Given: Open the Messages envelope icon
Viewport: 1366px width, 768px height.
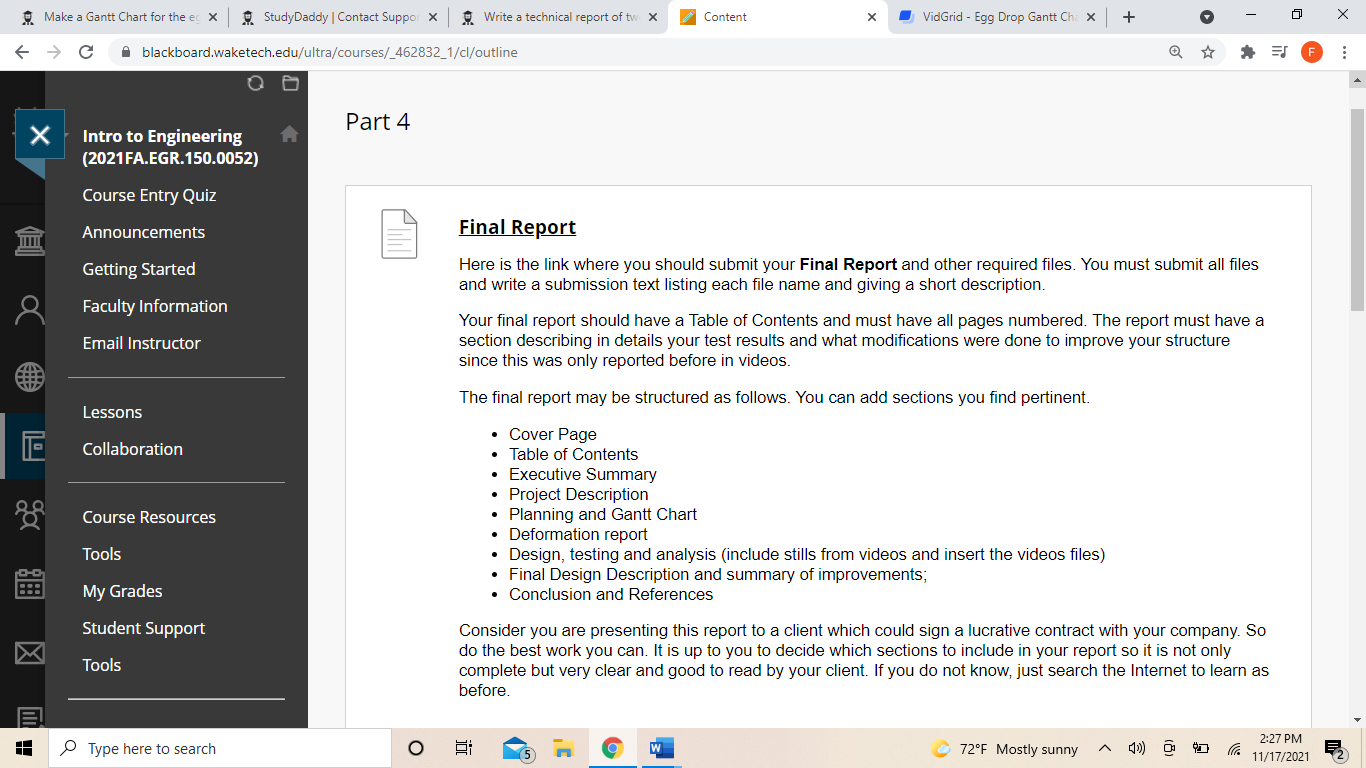Looking at the screenshot, I should coord(29,652).
